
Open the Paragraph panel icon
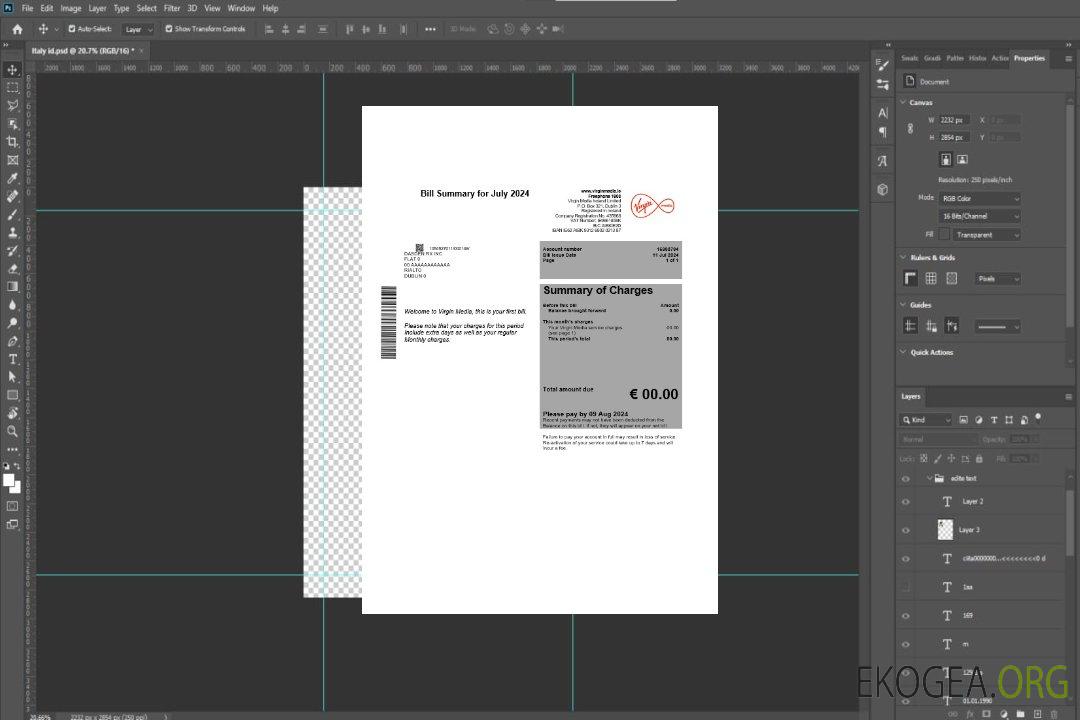click(x=883, y=132)
